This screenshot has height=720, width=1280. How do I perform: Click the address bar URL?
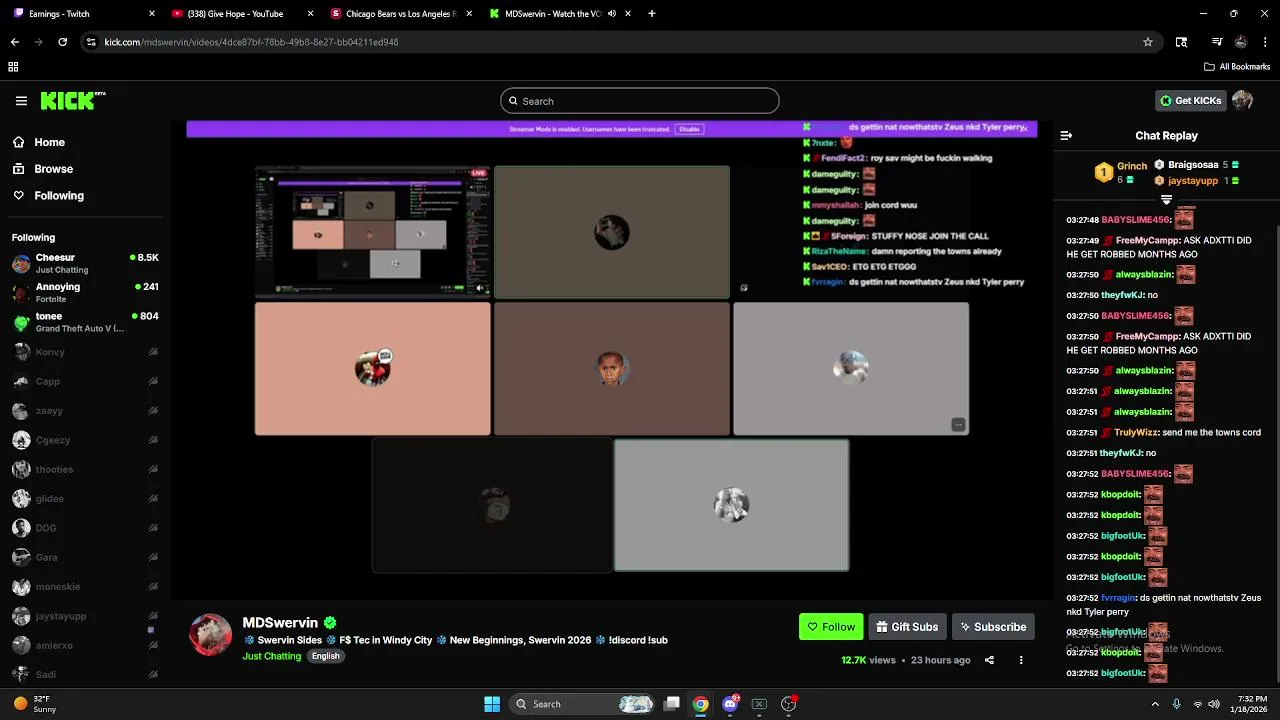251,42
